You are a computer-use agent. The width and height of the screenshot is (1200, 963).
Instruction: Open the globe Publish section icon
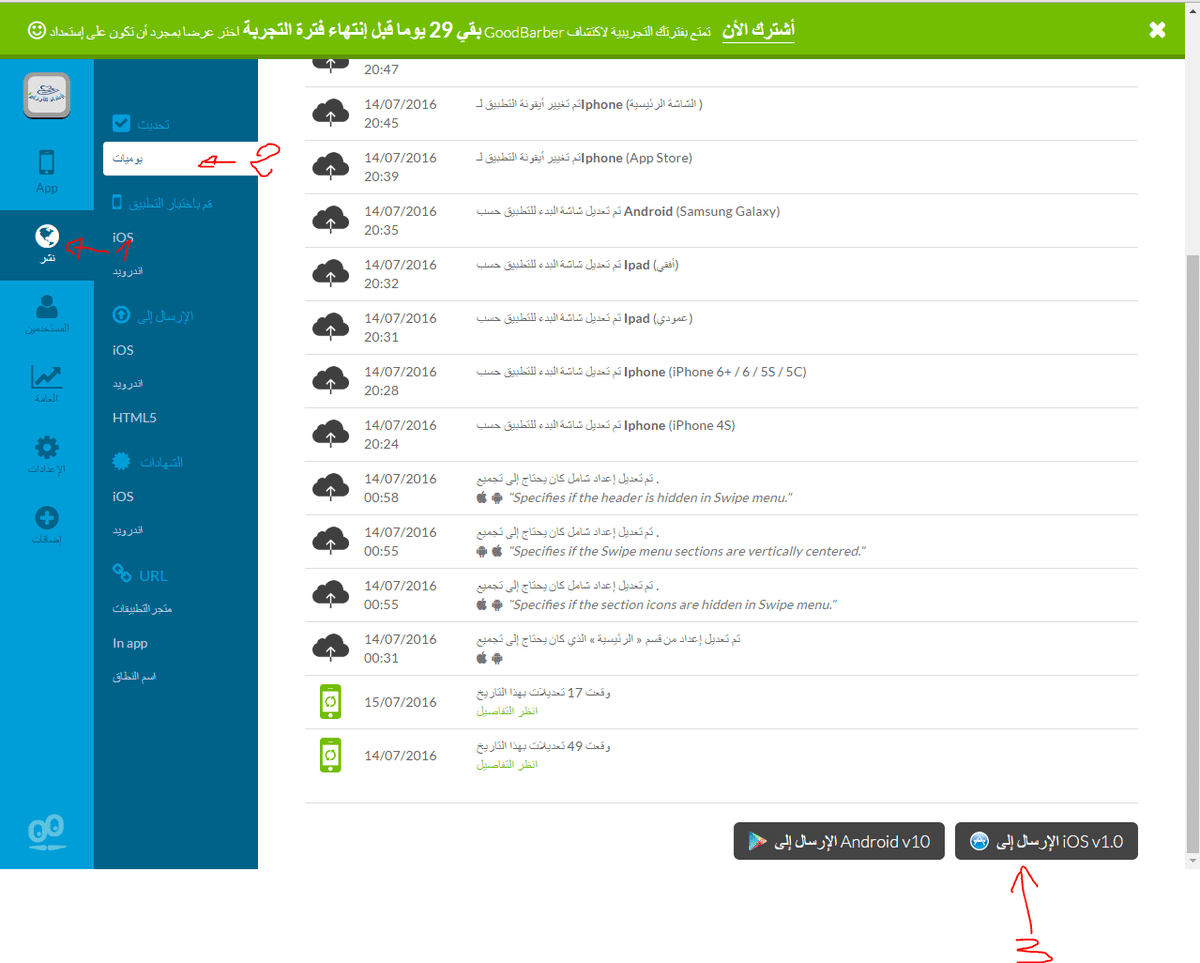point(46,237)
